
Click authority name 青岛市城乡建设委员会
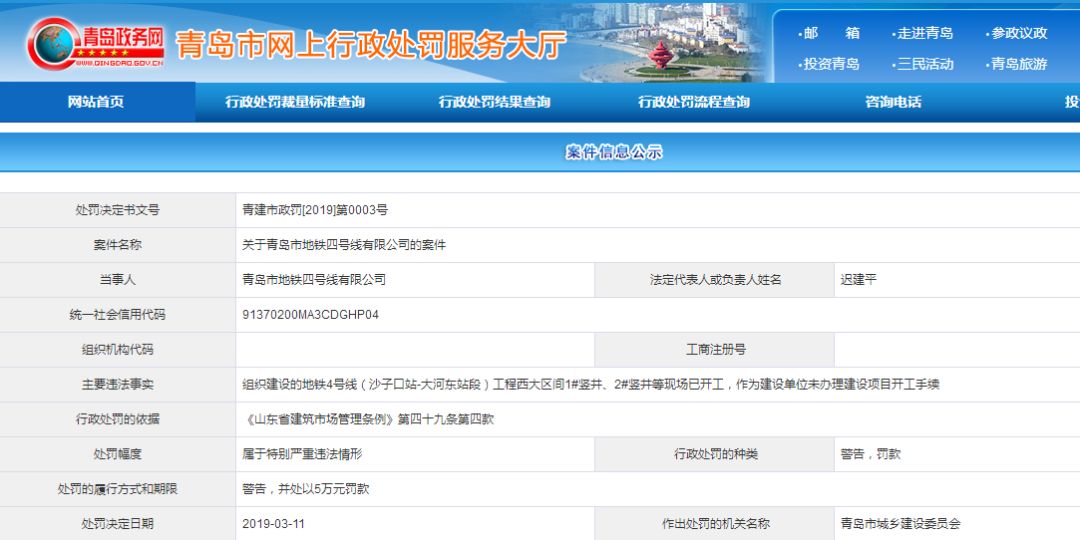(x=900, y=523)
